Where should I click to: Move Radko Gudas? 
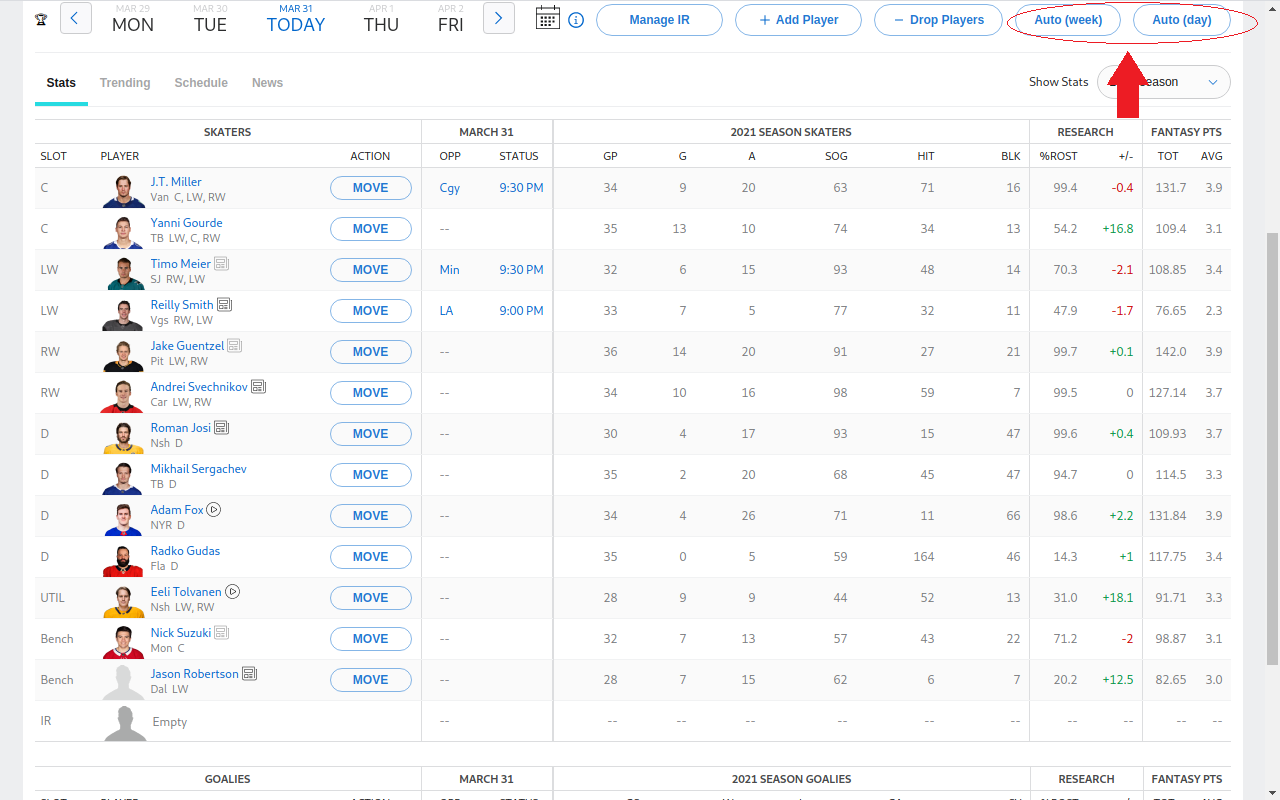371,557
